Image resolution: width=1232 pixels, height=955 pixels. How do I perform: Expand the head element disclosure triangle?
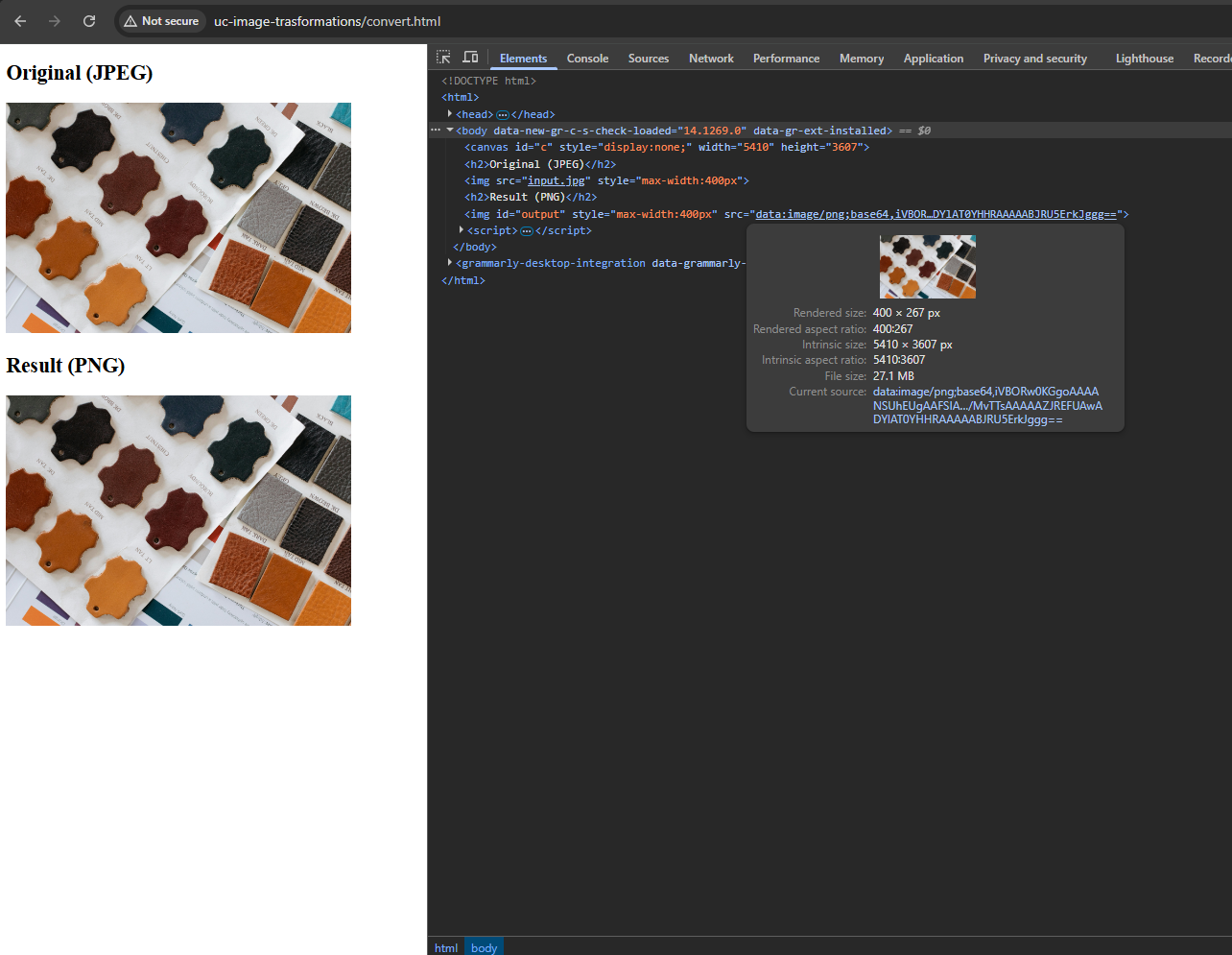pos(450,113)
